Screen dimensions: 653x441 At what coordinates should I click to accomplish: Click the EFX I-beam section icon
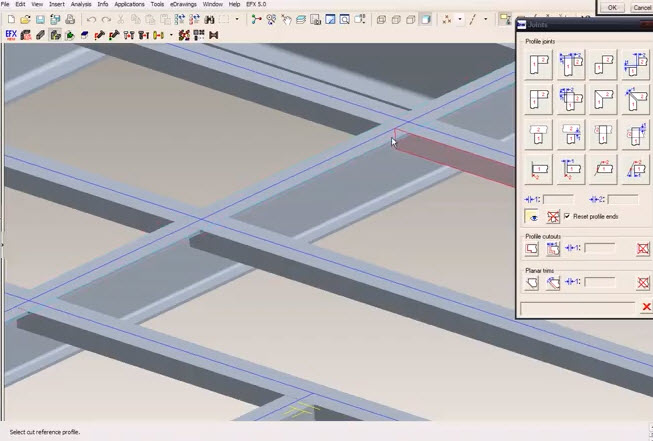pyautogui.click(x=214, y=35)
